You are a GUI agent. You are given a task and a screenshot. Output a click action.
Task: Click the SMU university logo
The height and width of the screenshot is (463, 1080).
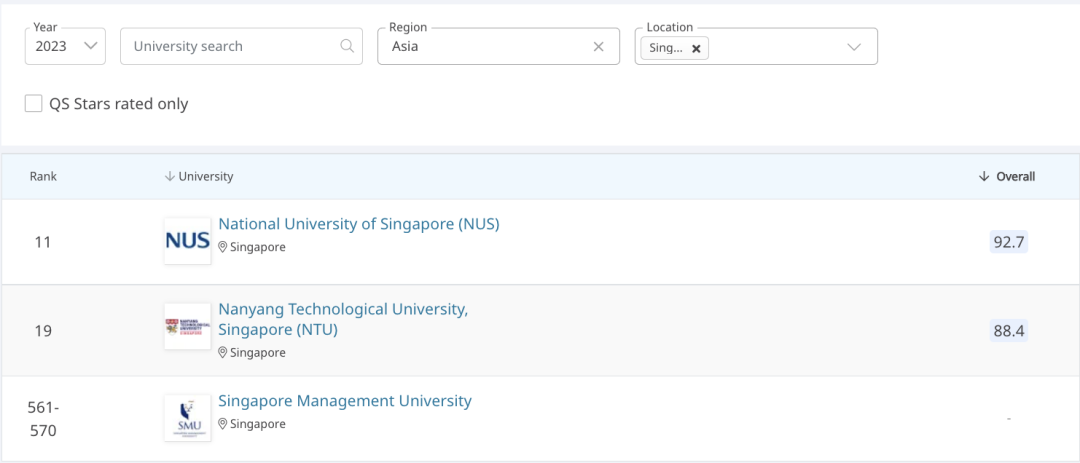187,418
